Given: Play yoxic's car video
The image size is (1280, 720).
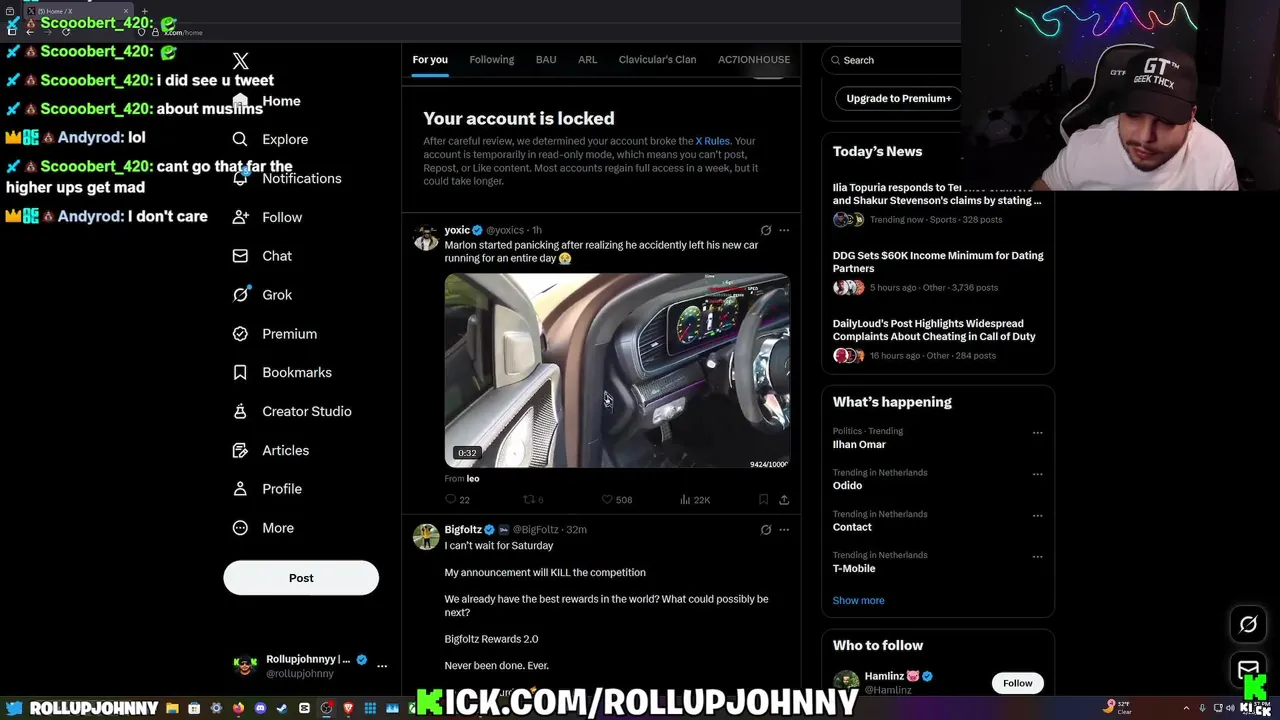Looking at the screenshot, I should point(617,370).
